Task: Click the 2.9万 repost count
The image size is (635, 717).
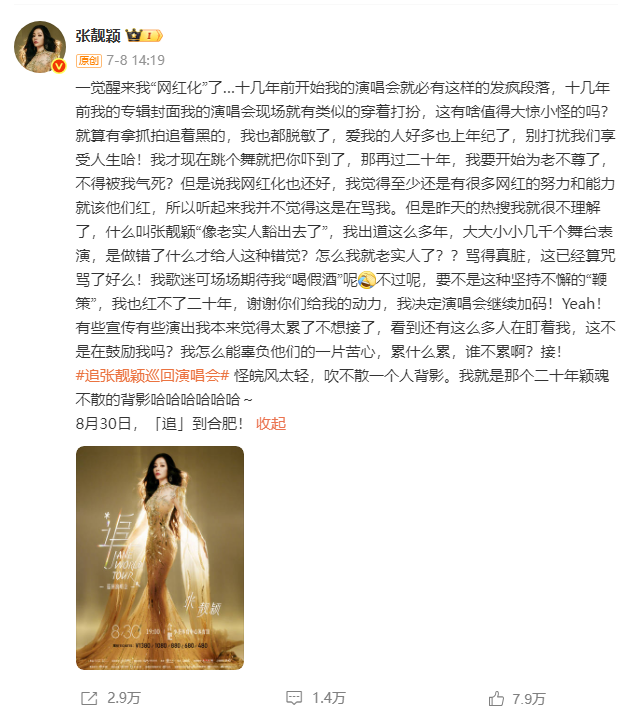Action: pos(123,698)
